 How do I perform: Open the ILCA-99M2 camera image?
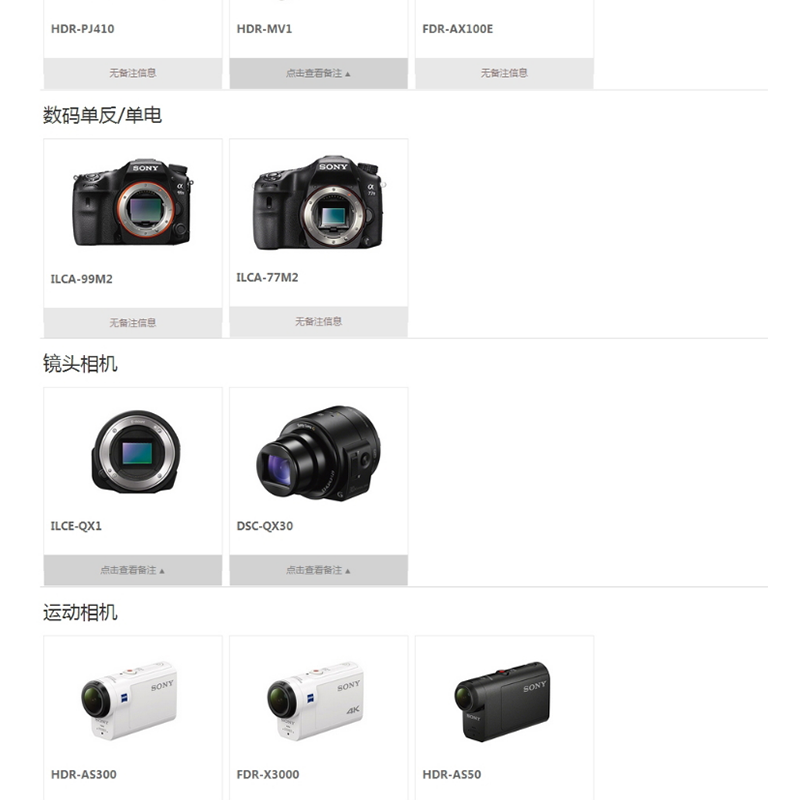133,203
